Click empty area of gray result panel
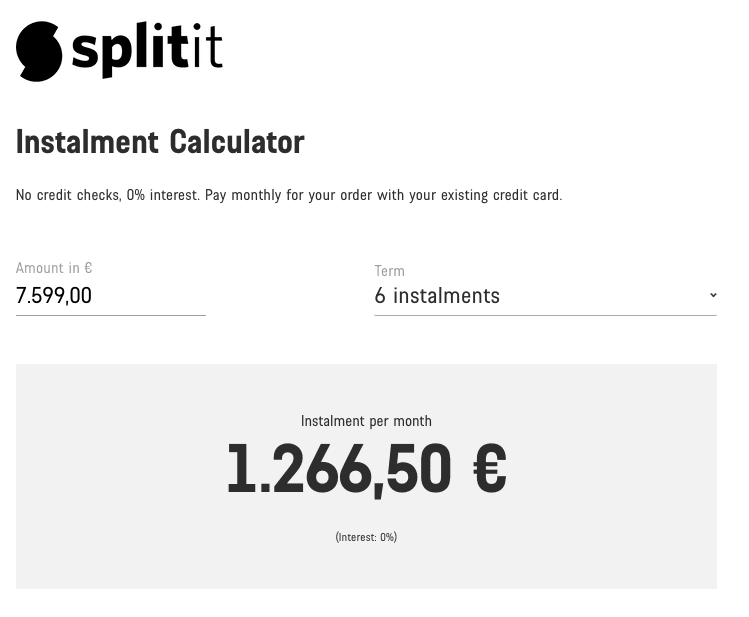 [x=120, y=480]
